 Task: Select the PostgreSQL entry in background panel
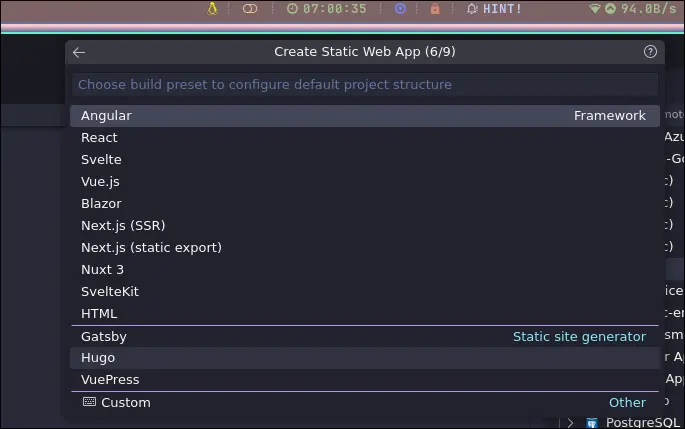point(643,422)
